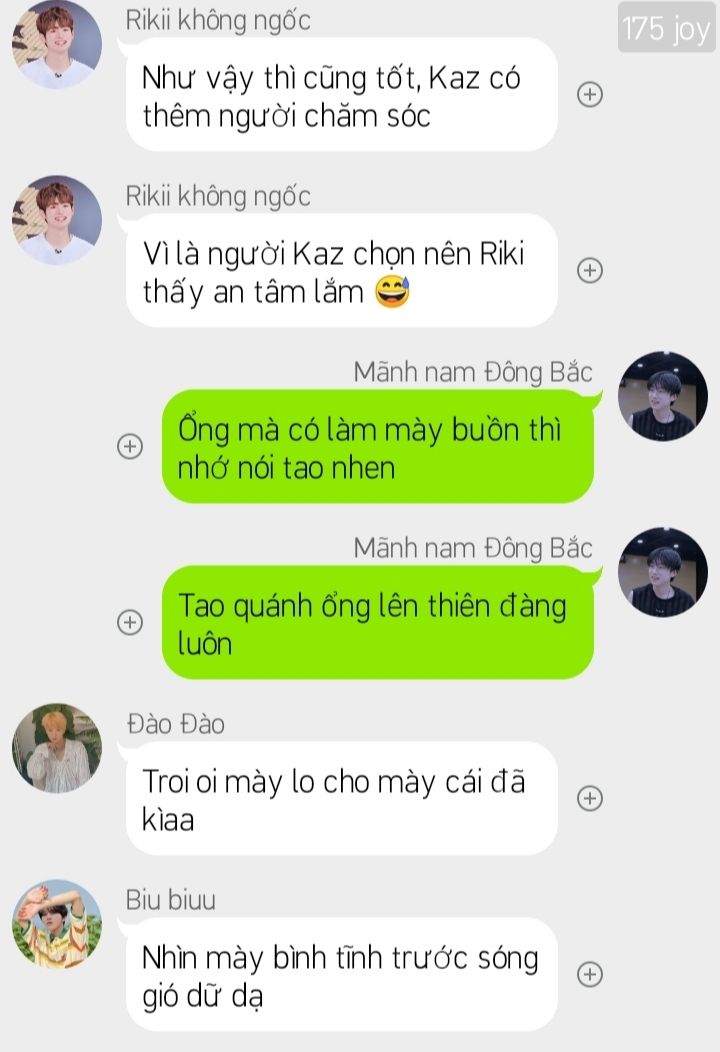Image resolution: width=720 pixels, height=1052 pixels.
Task: Tap plus icon beside 'Nhìn mày bình tĩnh' message
Action: point(590,974)
